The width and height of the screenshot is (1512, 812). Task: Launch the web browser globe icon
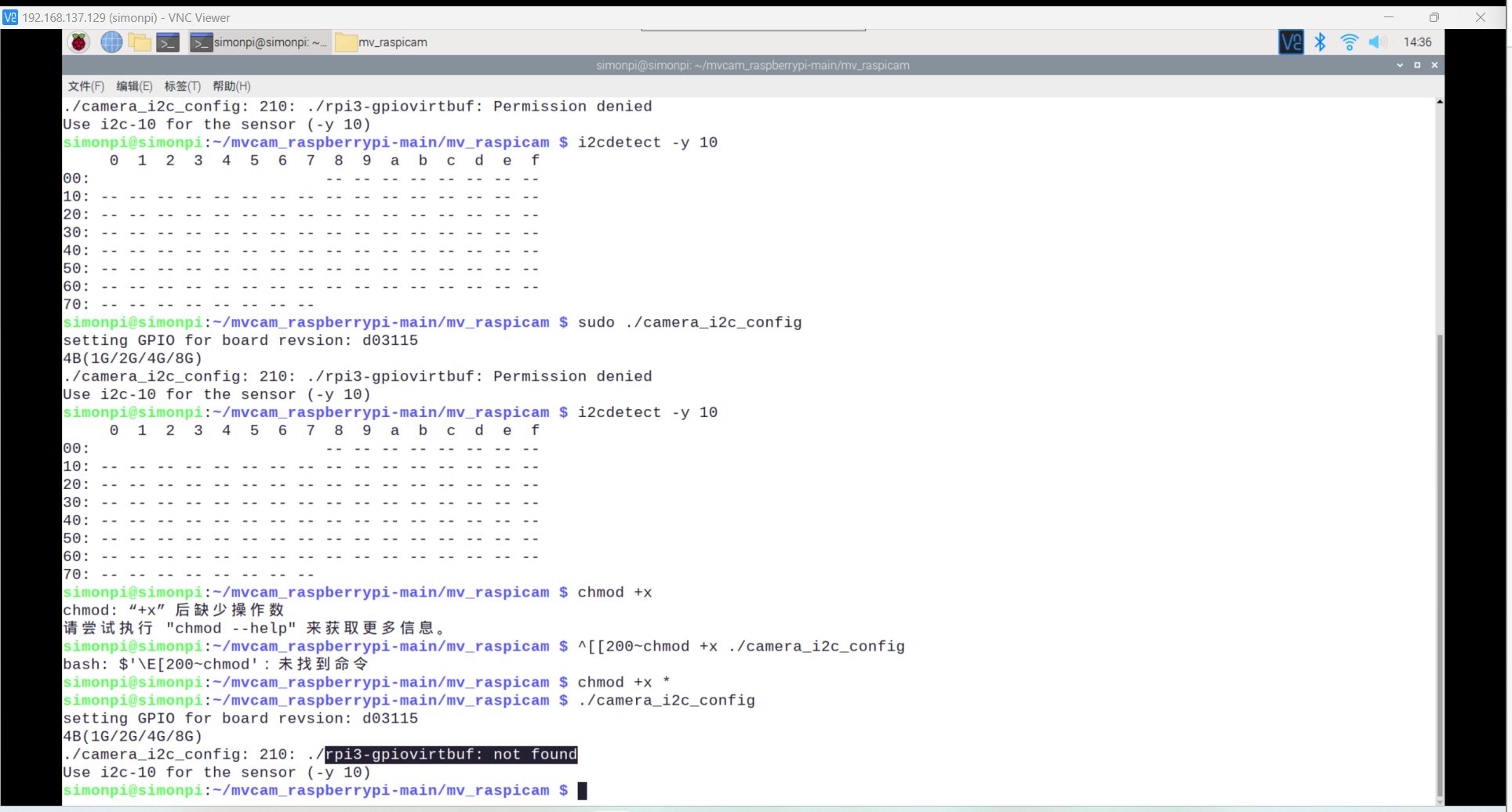click(111, 42)
